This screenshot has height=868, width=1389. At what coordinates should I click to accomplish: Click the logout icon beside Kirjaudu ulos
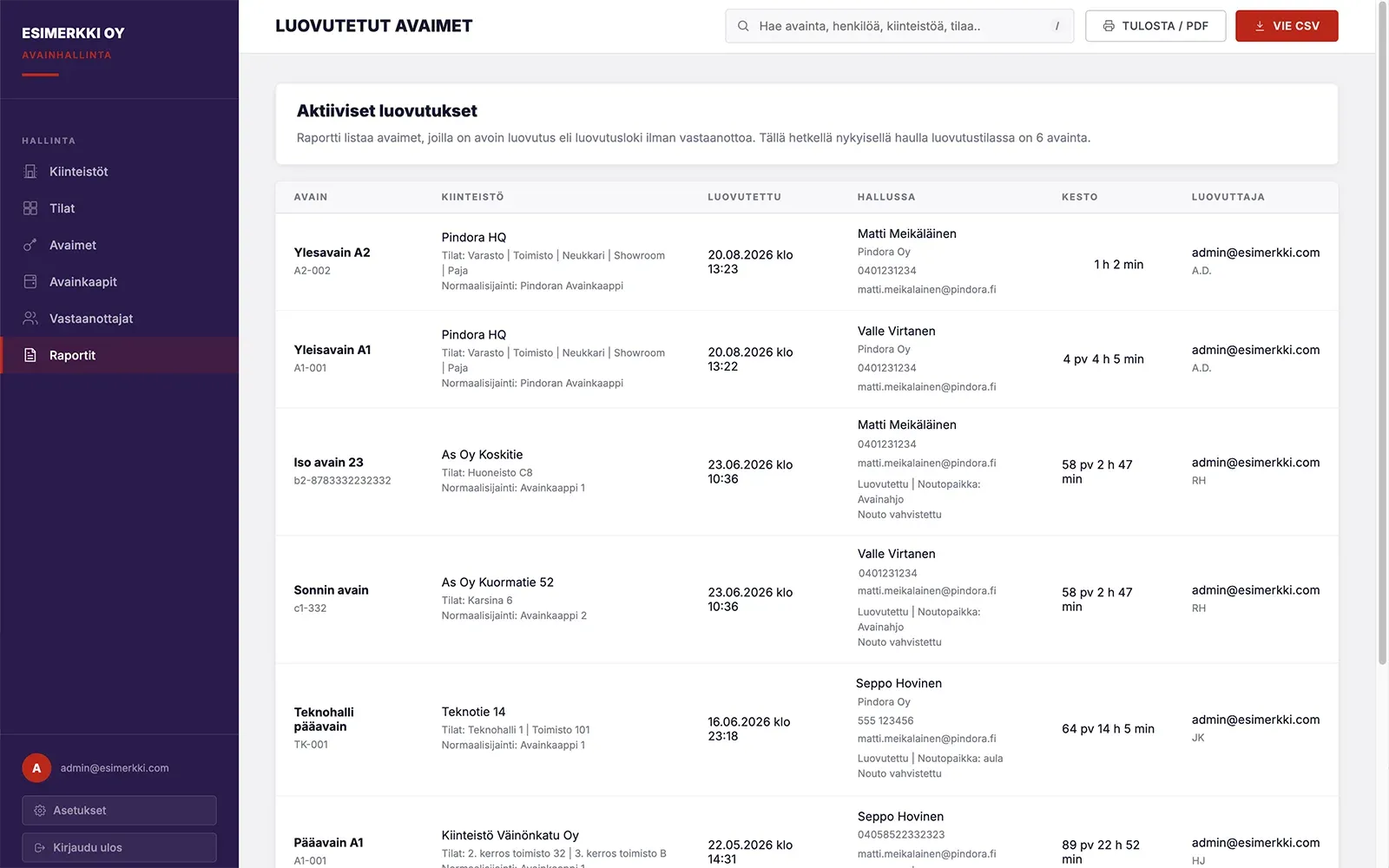coord(40,848)
